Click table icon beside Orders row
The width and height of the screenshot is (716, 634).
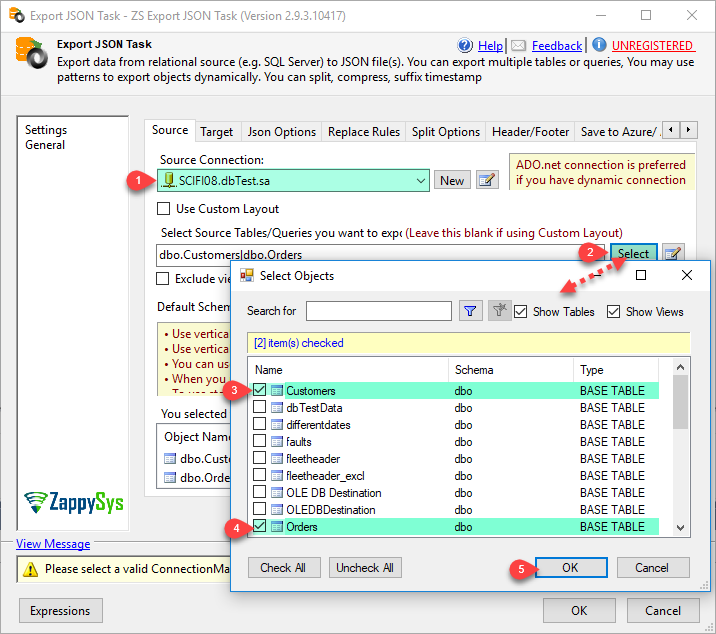276,527
